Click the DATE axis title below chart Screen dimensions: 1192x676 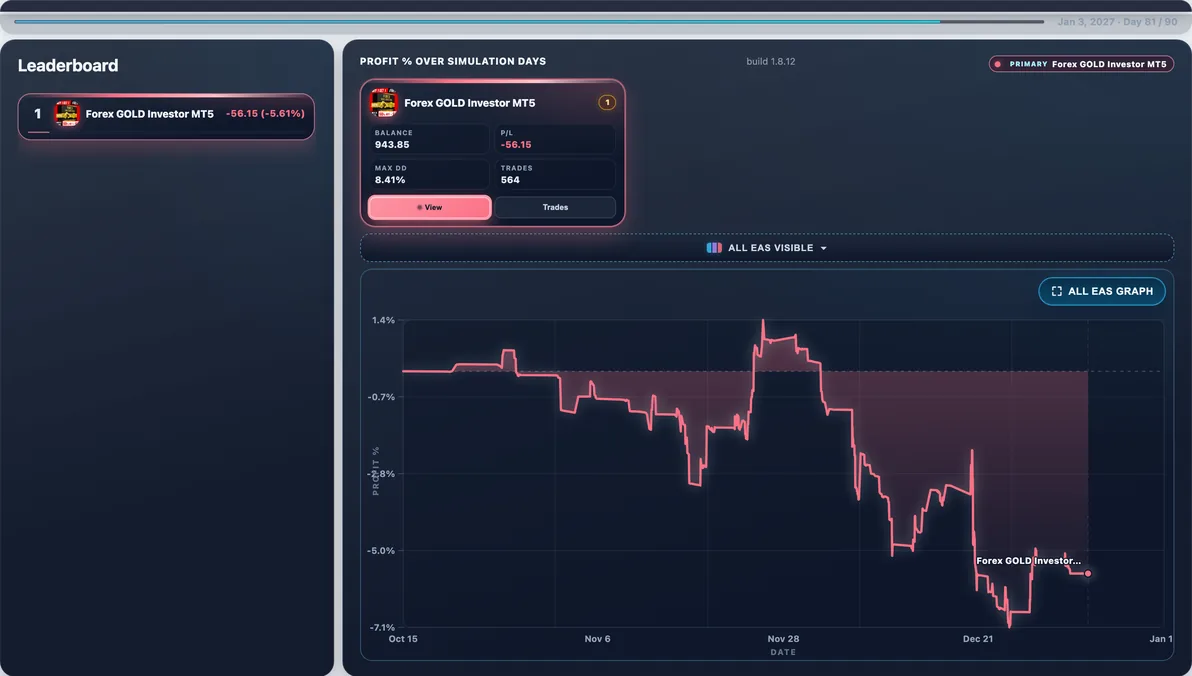(x=783, y=652)
